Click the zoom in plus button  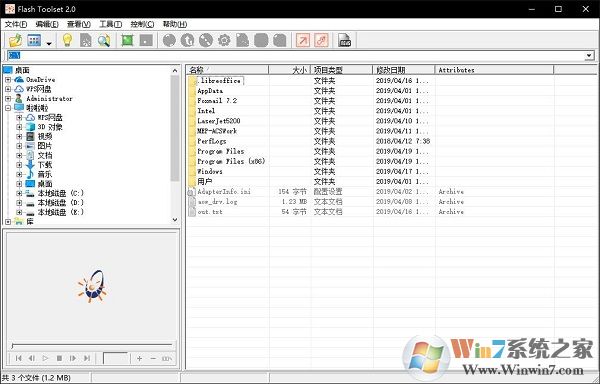[139, 358]
